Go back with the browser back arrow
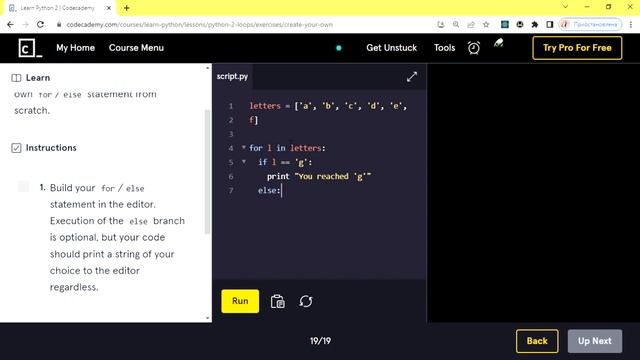The width and height of the screenshot is (640, 360). click(x=10, y=24)
